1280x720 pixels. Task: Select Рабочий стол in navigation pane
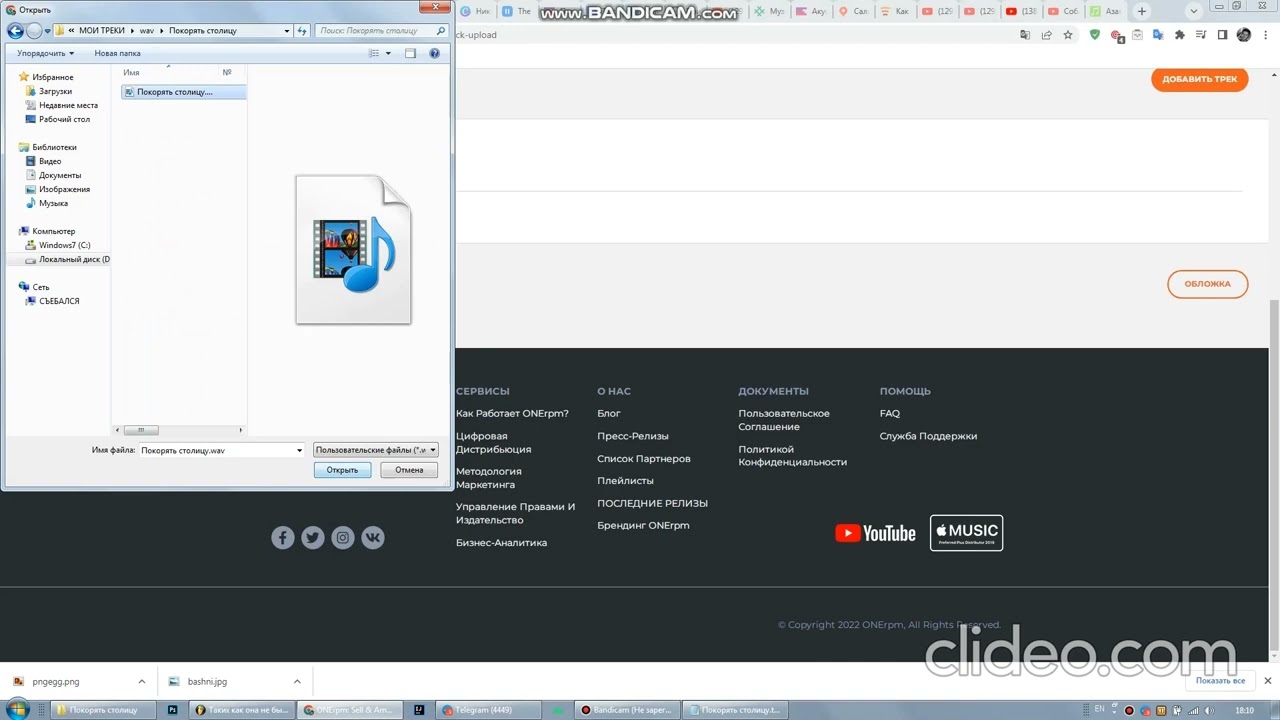coord(64,119)
